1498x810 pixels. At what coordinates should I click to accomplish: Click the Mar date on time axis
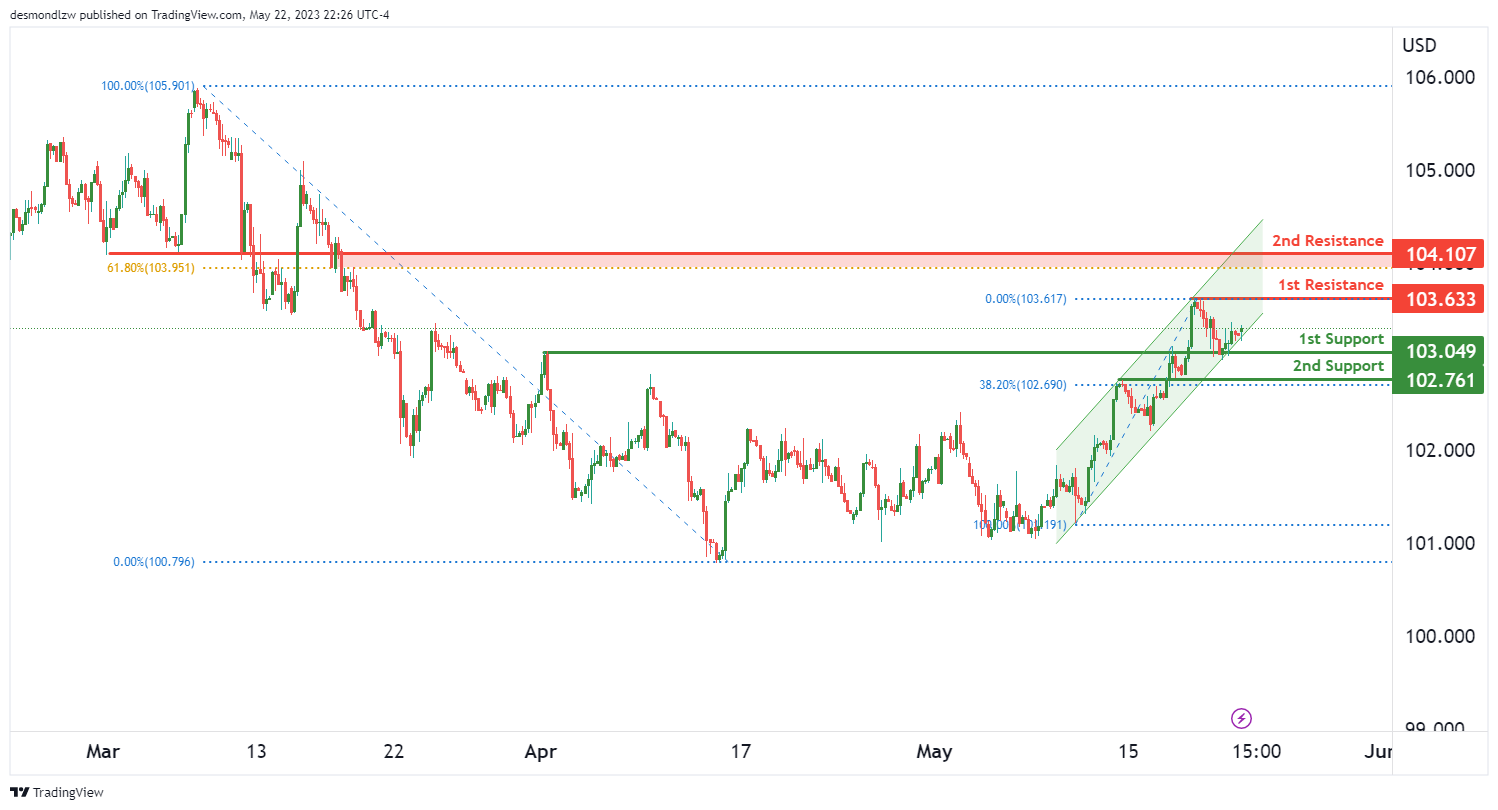(x=104, y=751)
